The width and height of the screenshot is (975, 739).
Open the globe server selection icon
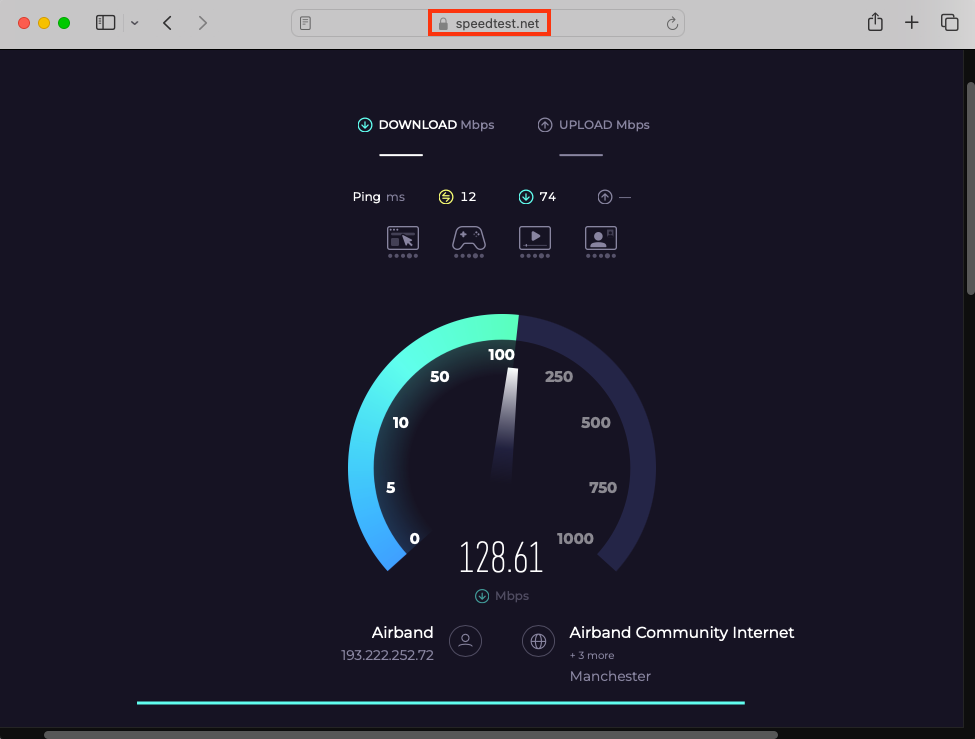538,641
